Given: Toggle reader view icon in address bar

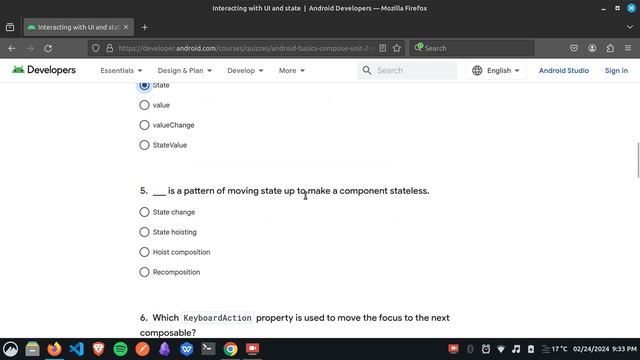Looking at the screenshot, I should (x=382, y=48).
